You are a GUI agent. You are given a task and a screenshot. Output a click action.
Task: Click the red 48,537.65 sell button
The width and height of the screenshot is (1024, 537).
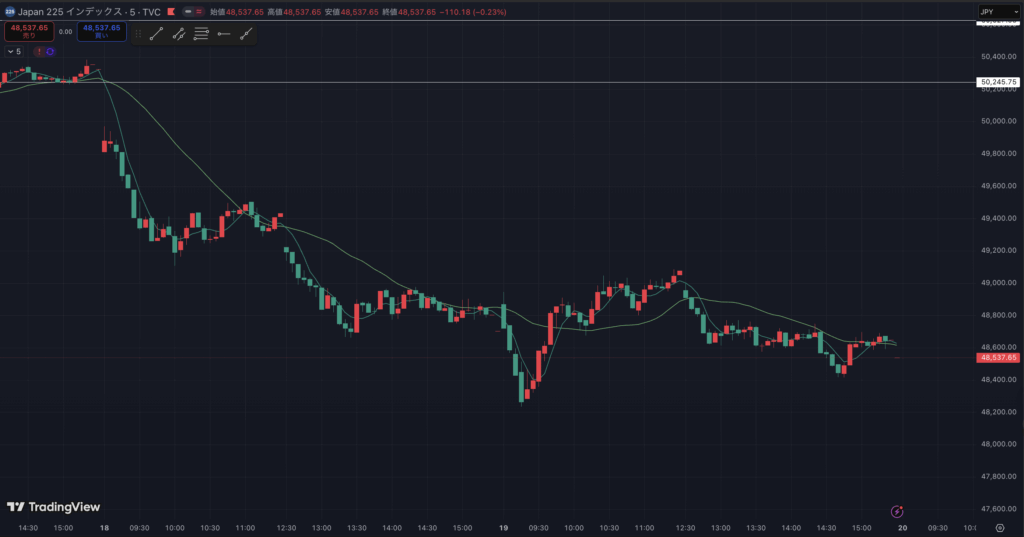(x=29, y=32)
